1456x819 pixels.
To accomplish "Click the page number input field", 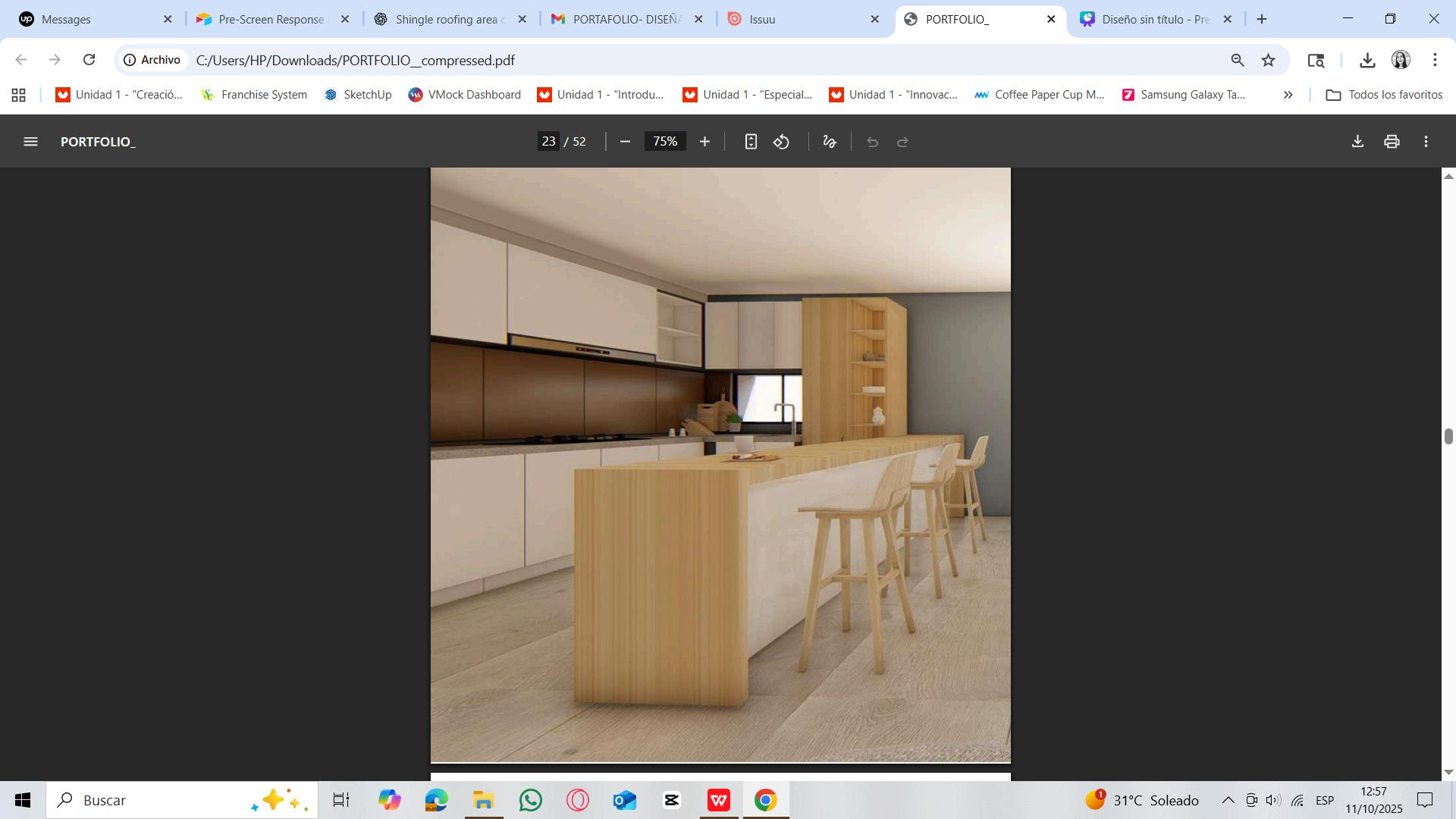I will click(x=548, y=142).
